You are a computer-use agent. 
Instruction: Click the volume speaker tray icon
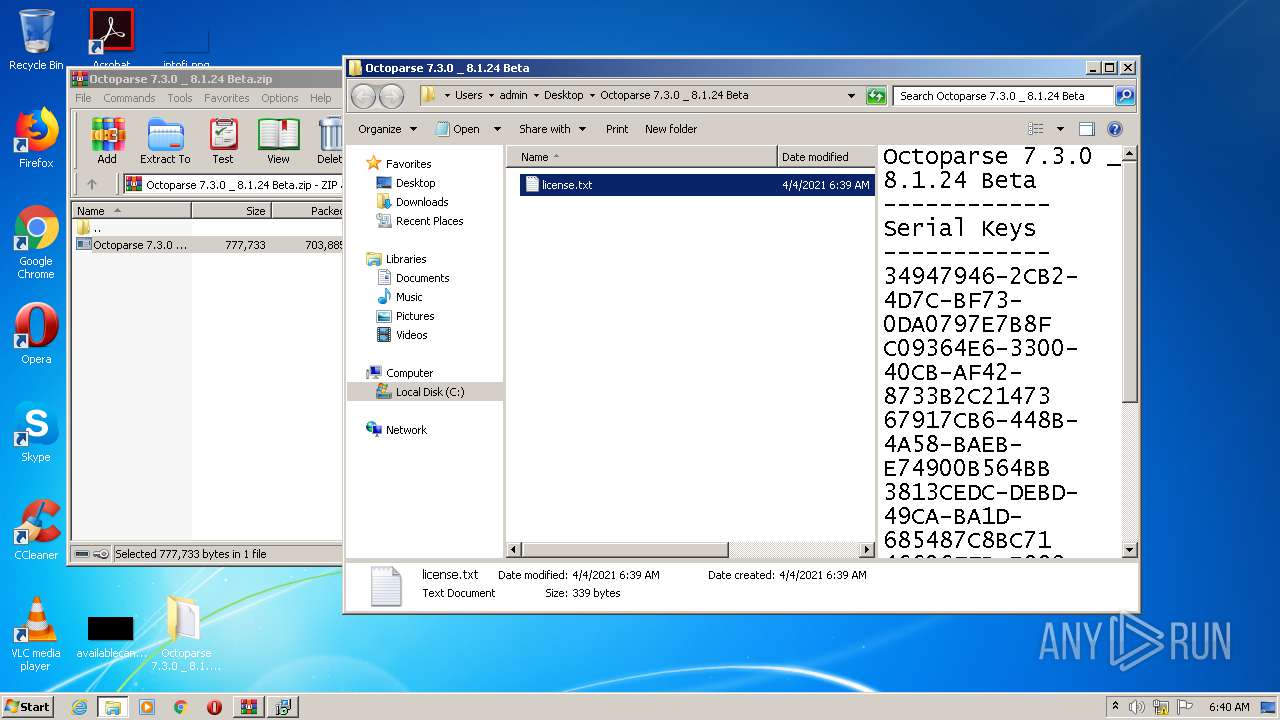(1137, 707)
